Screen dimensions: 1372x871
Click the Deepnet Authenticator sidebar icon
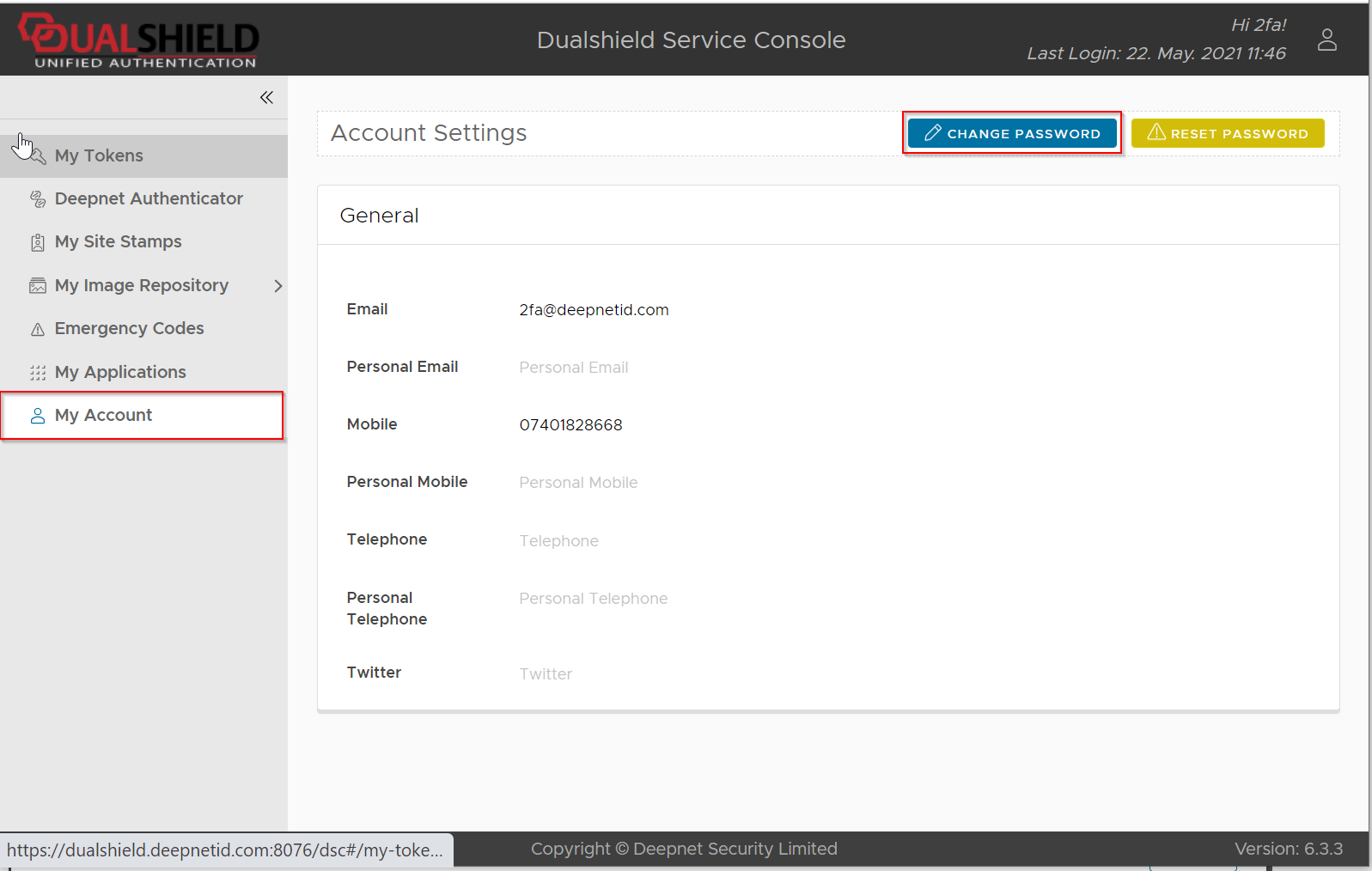tap(38, 199)
